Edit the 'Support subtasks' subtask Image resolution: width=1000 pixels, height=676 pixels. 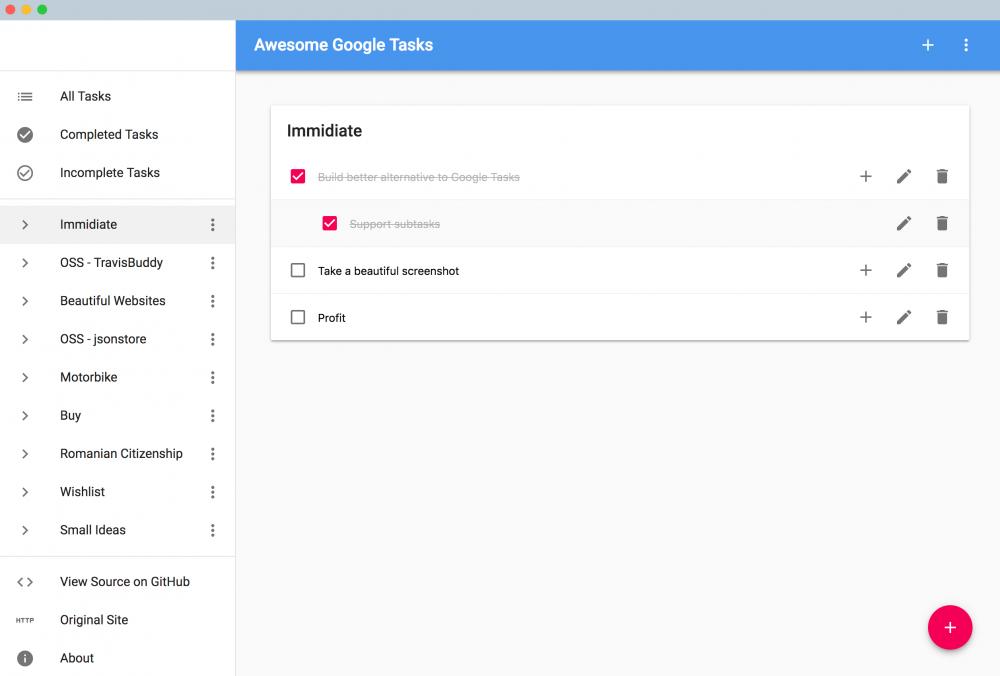pos(904,224)
